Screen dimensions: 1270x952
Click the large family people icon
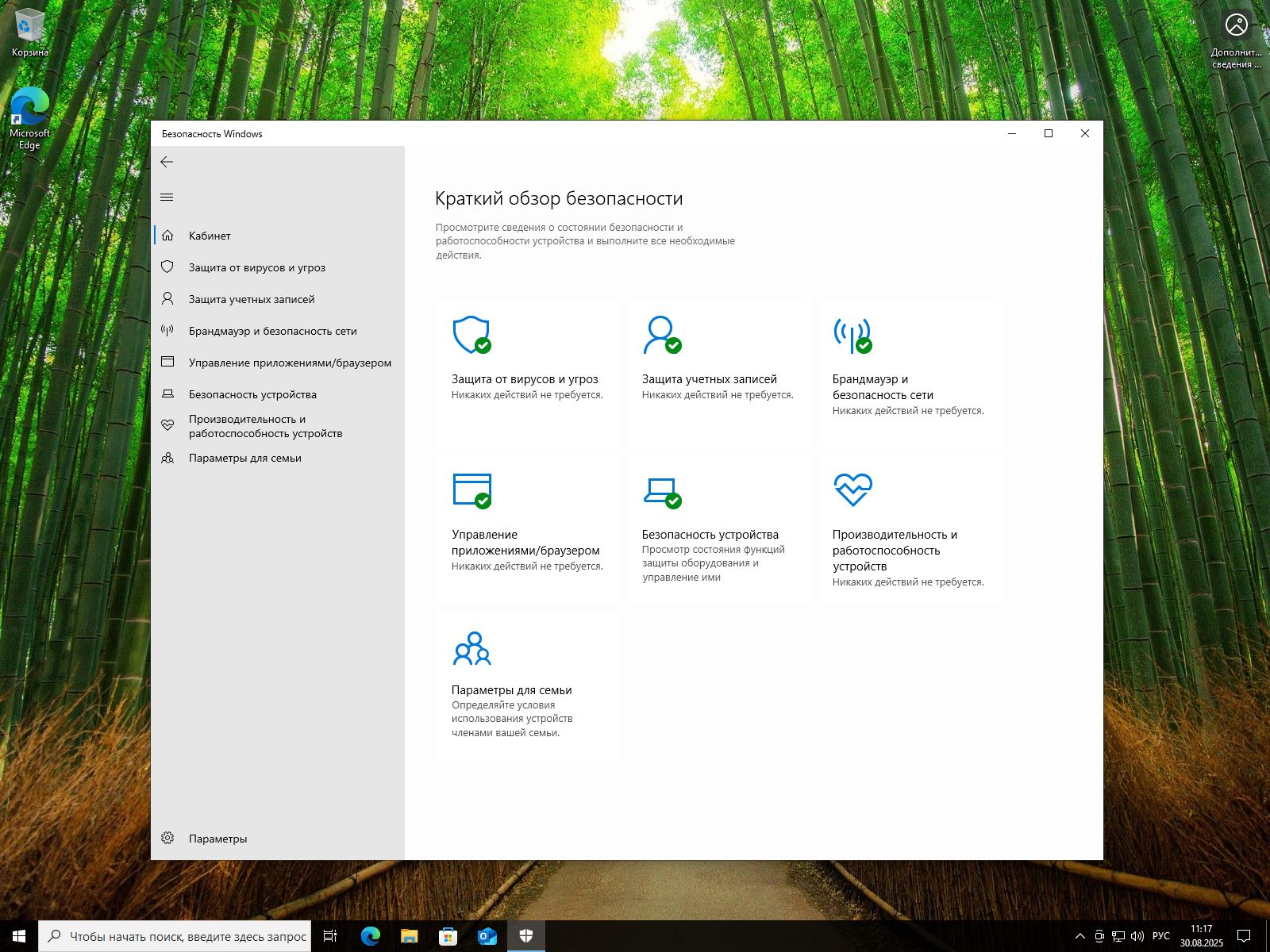pyautogui.click(x=472, y=648)
